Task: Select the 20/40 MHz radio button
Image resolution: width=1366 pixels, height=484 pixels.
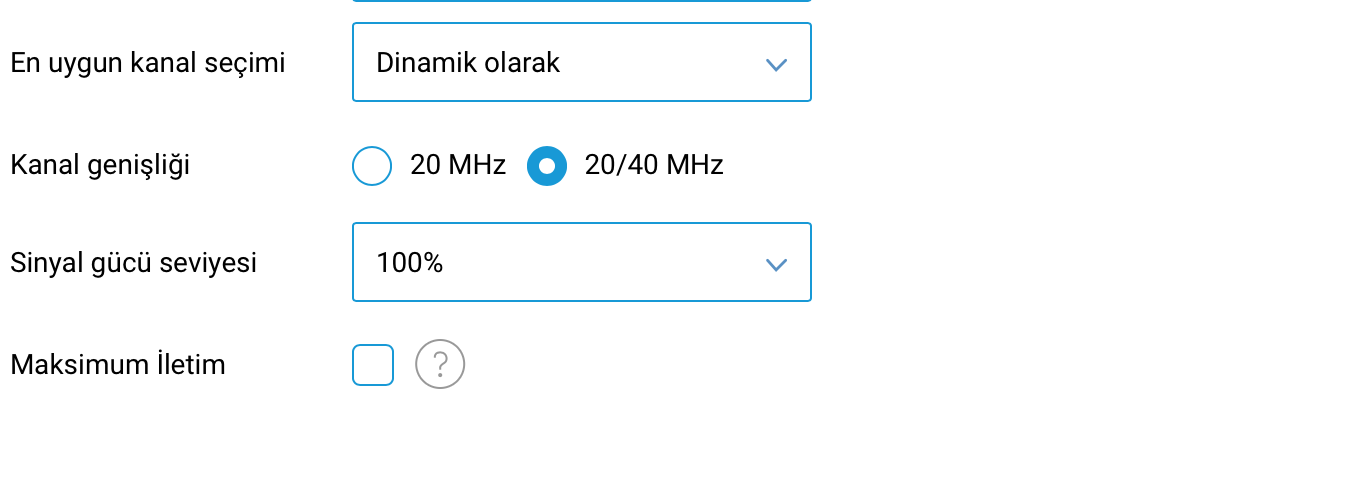Action: [x=547, y=166]
